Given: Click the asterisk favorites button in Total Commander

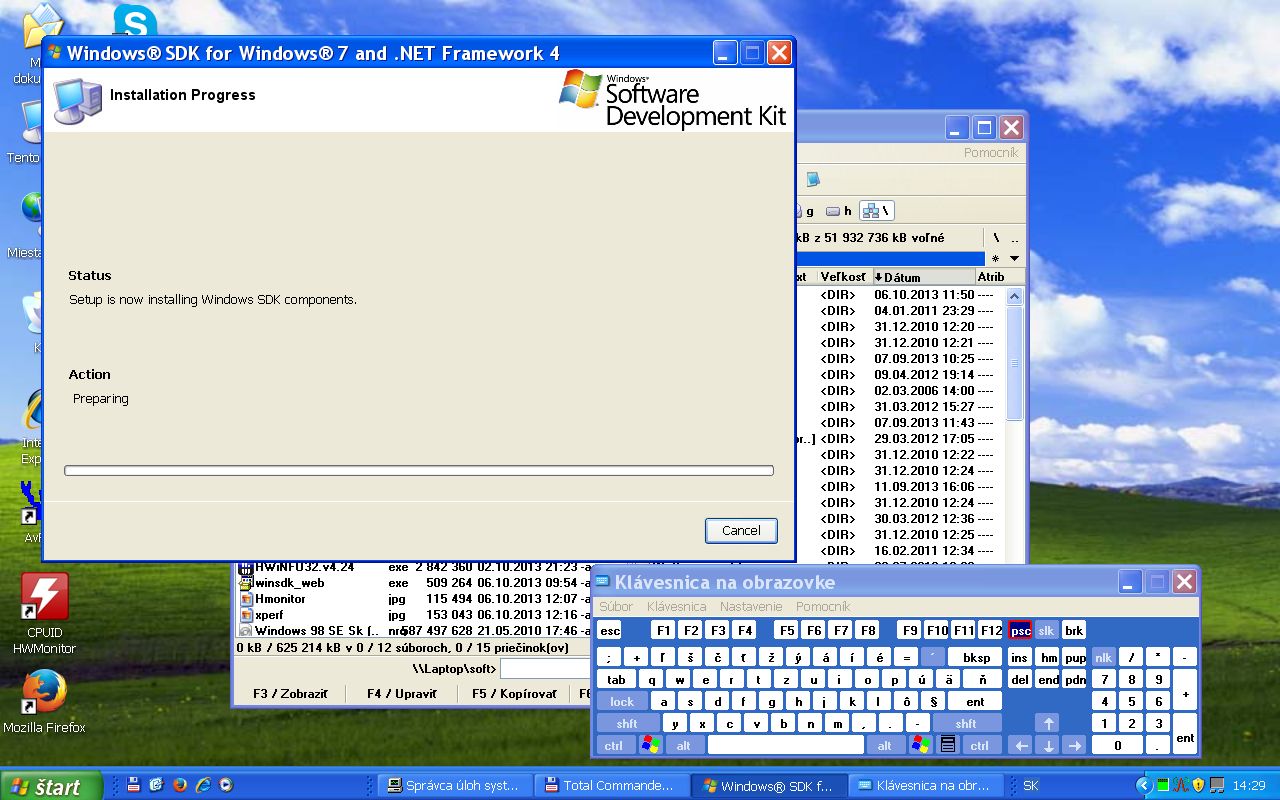Looking at the screenshot, I should click(x=995, y=258).
